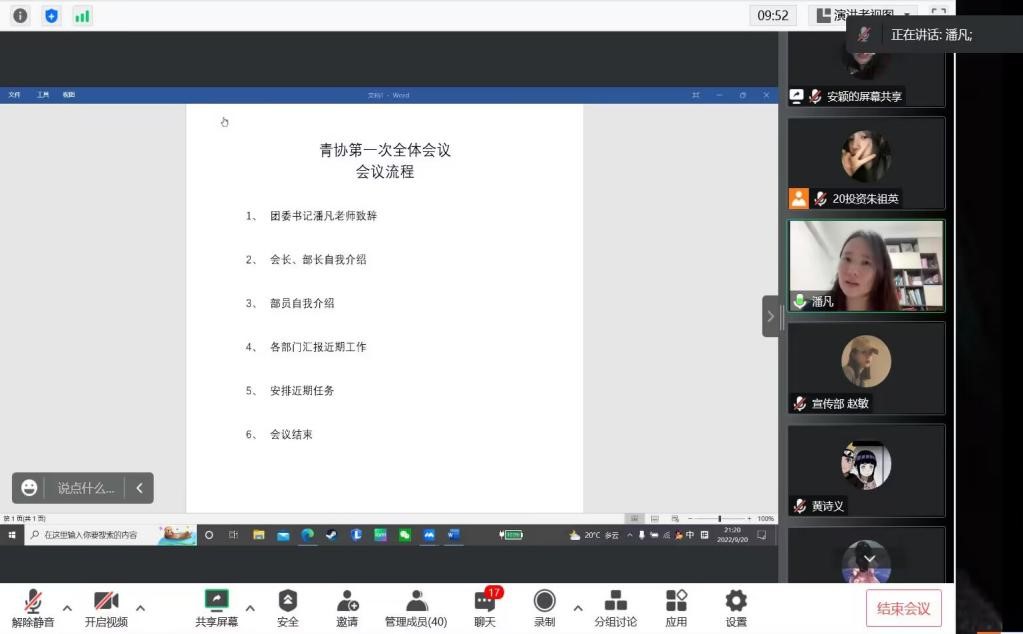Collapse the participant video sidebar arrow
1023x634 pixels.
(x=770, y=316)
